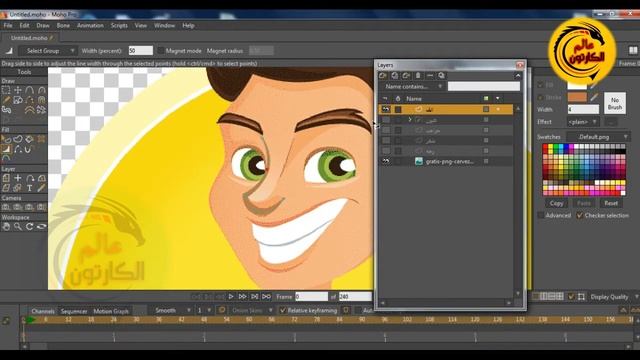The image size is (640, 360).
Task: Click the ellipsis button beside Effect
Action: (x=611, y=122)
